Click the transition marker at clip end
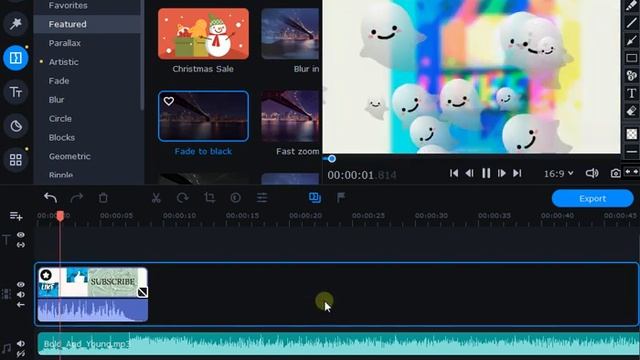 [142, 291]
